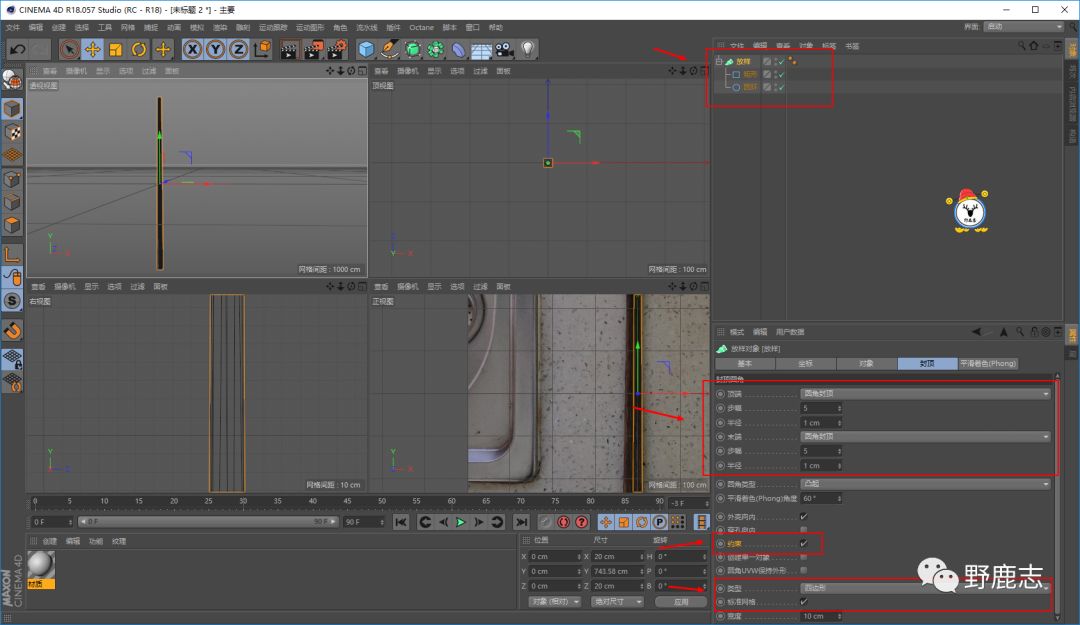1080x625 pixels.
Task: Select the 材质 material thumbnail
Action: point(41,566)
